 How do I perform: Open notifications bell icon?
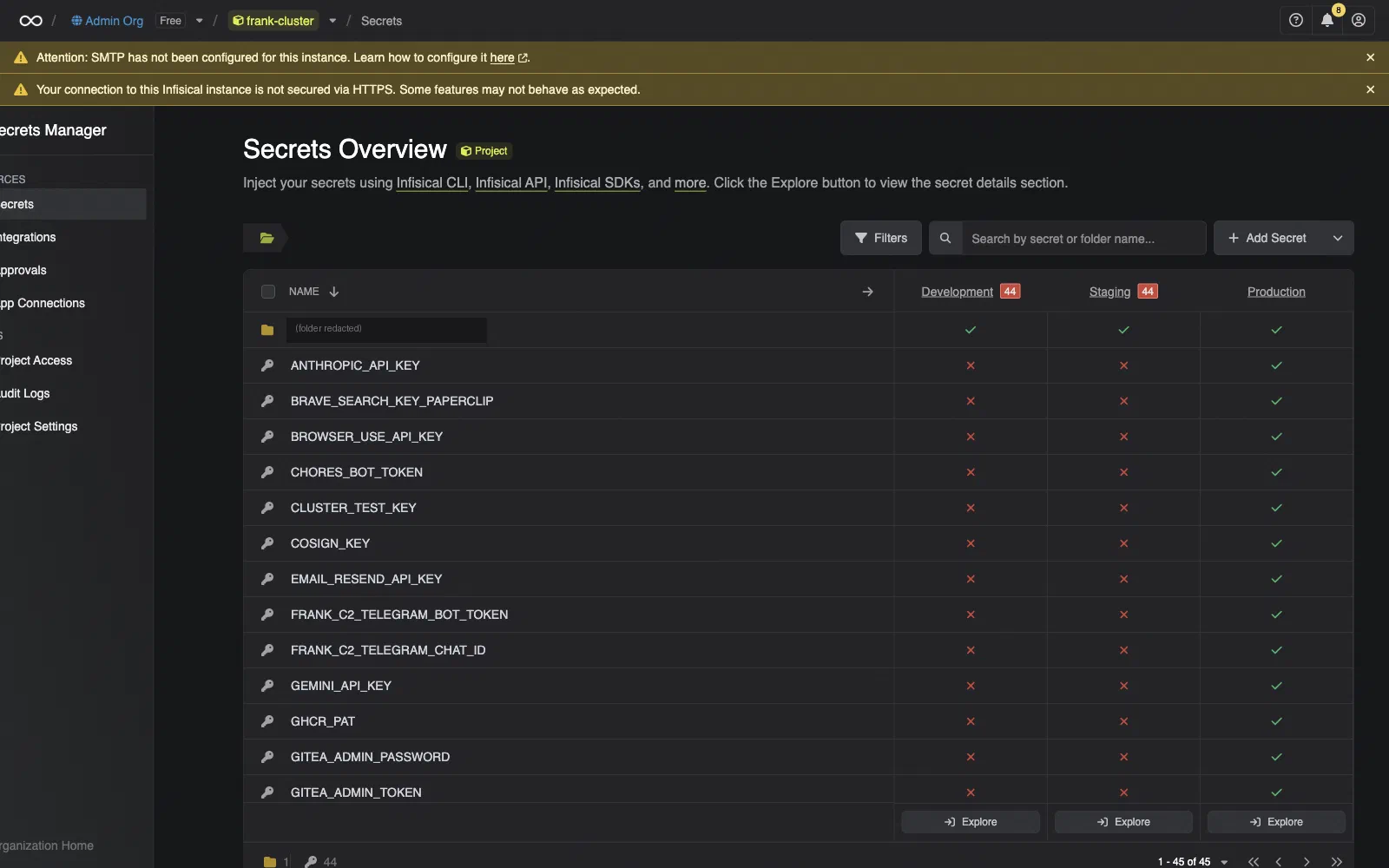click(x=1326, y=20)
